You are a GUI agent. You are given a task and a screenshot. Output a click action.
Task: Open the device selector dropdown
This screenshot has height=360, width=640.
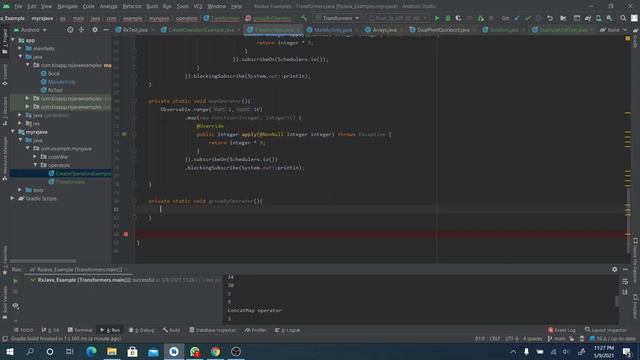(x=397, y=18)
